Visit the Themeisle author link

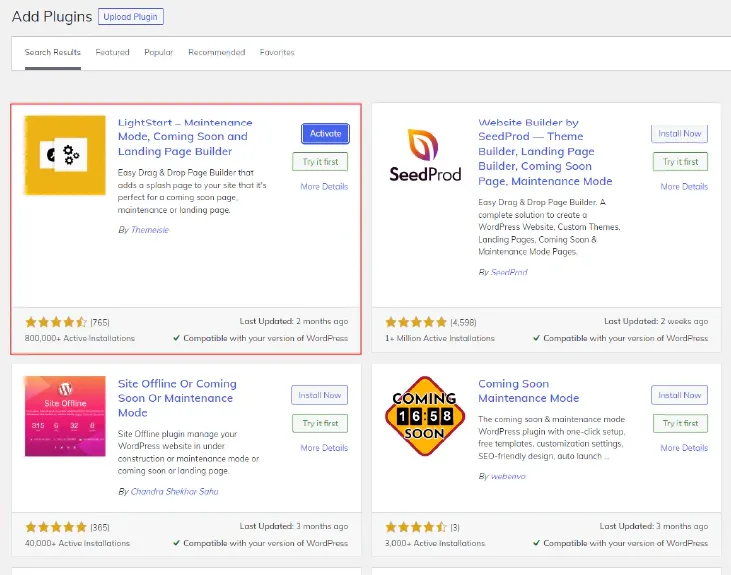[x=150, y=230]
